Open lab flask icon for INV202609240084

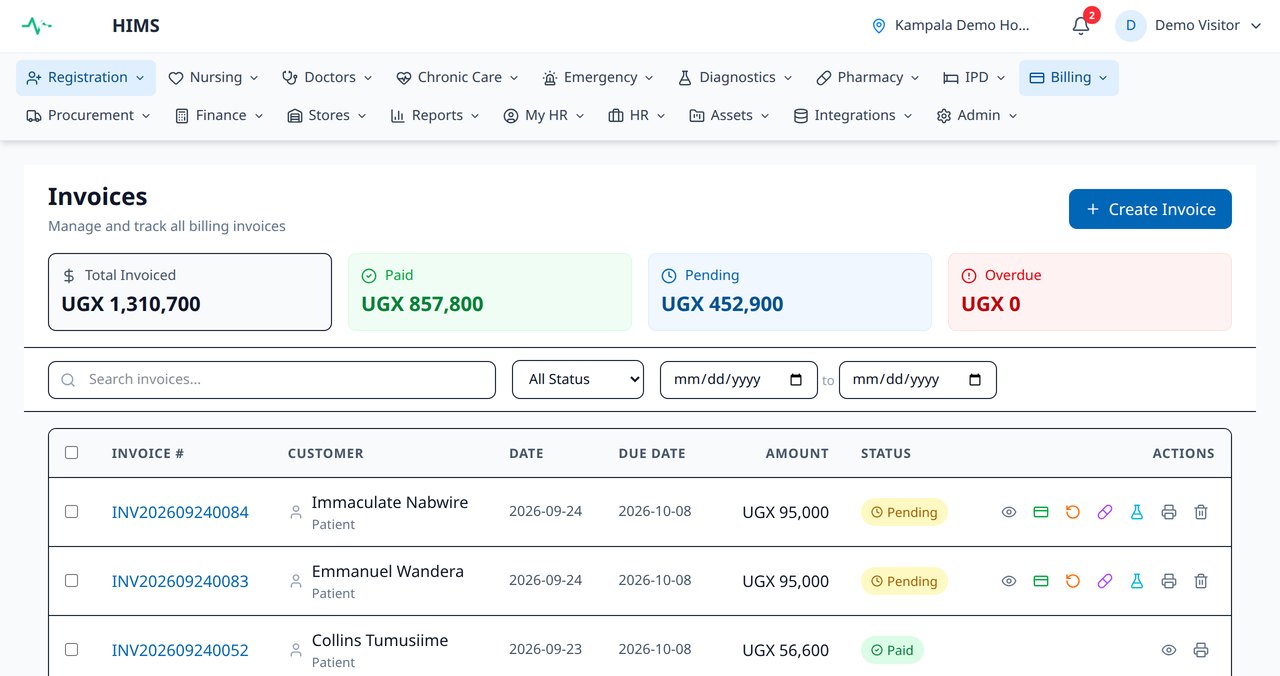tap(1137, 512)
